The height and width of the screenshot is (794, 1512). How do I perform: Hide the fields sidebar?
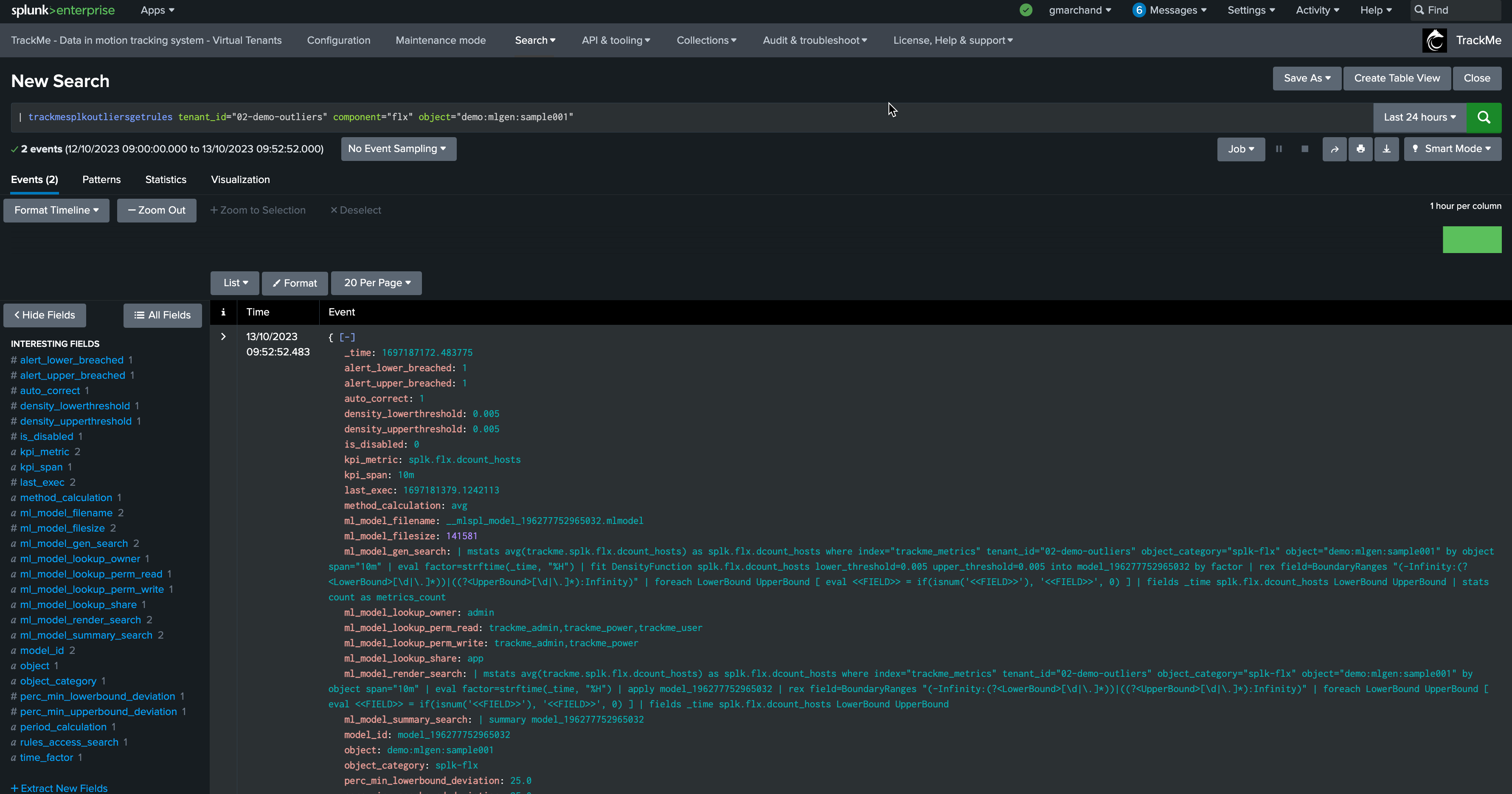pos(45,315)
